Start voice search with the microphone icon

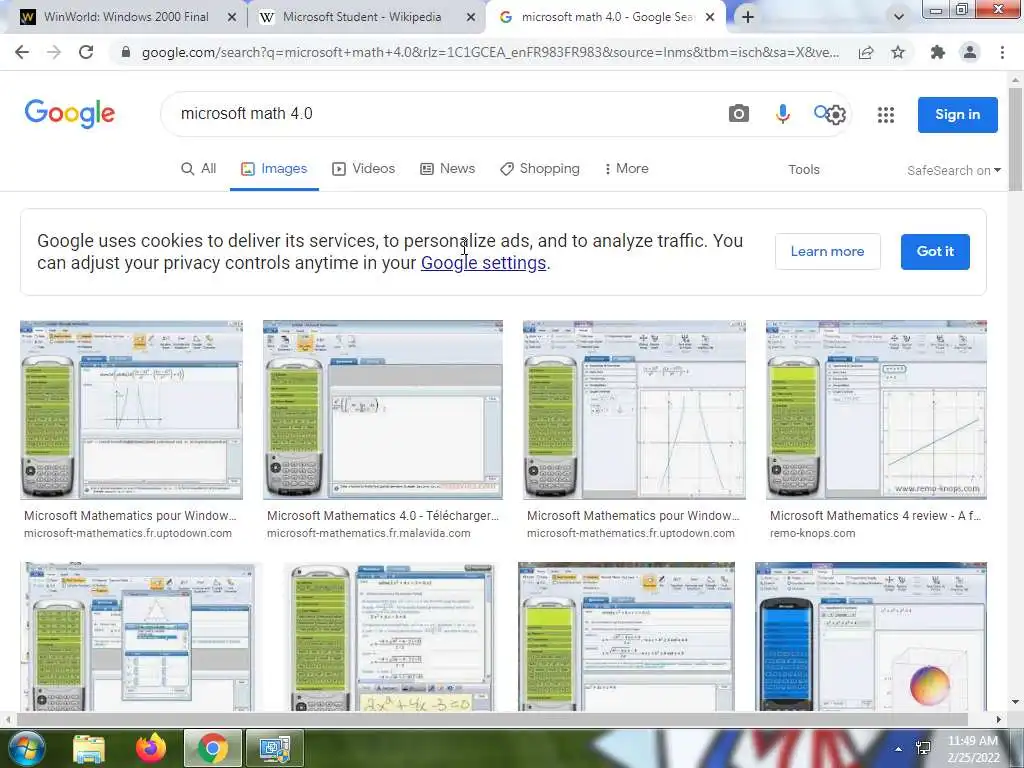[x=782, y=114]
